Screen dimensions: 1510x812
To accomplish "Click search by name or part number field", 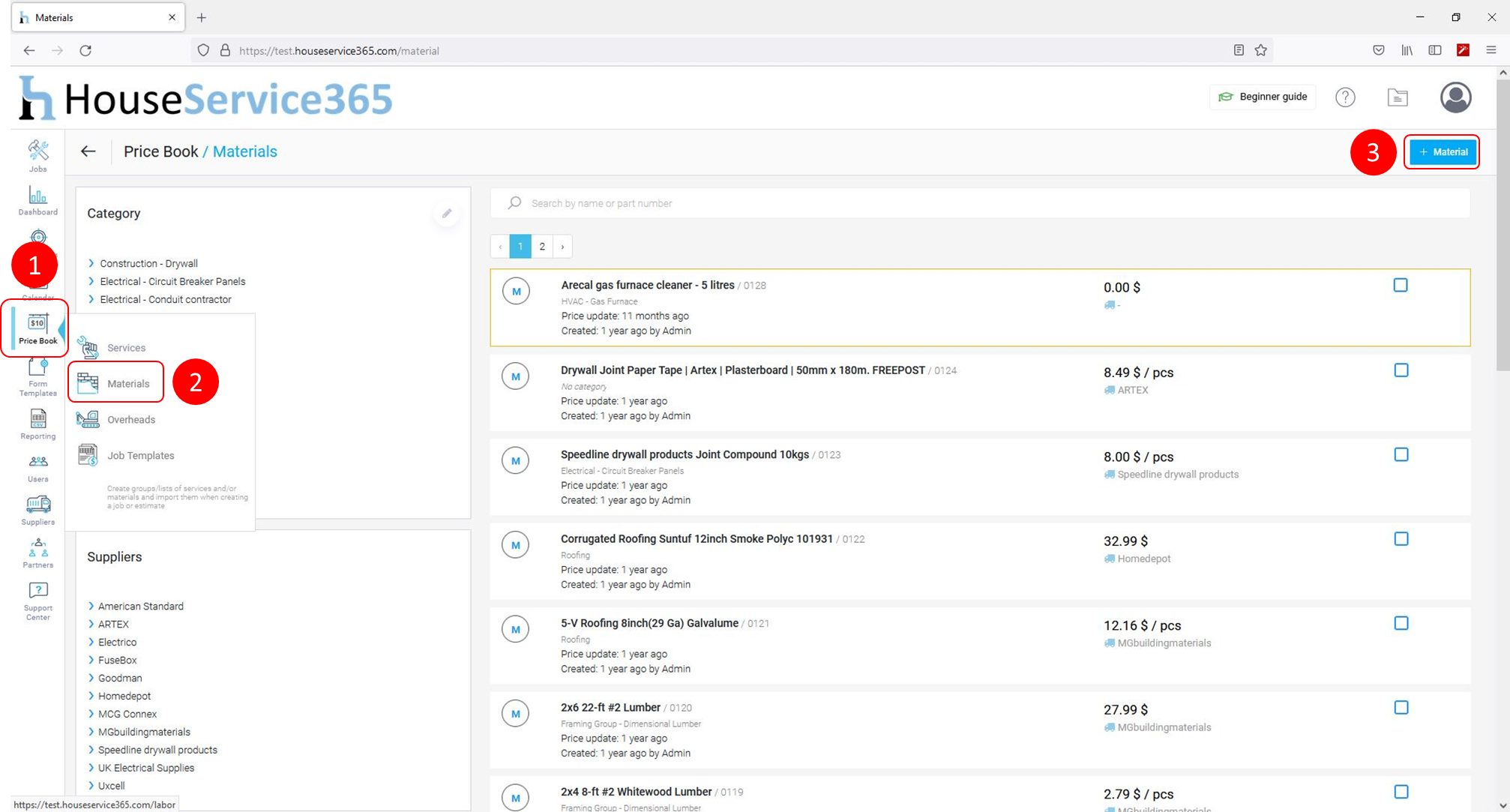I will point(981,203).
